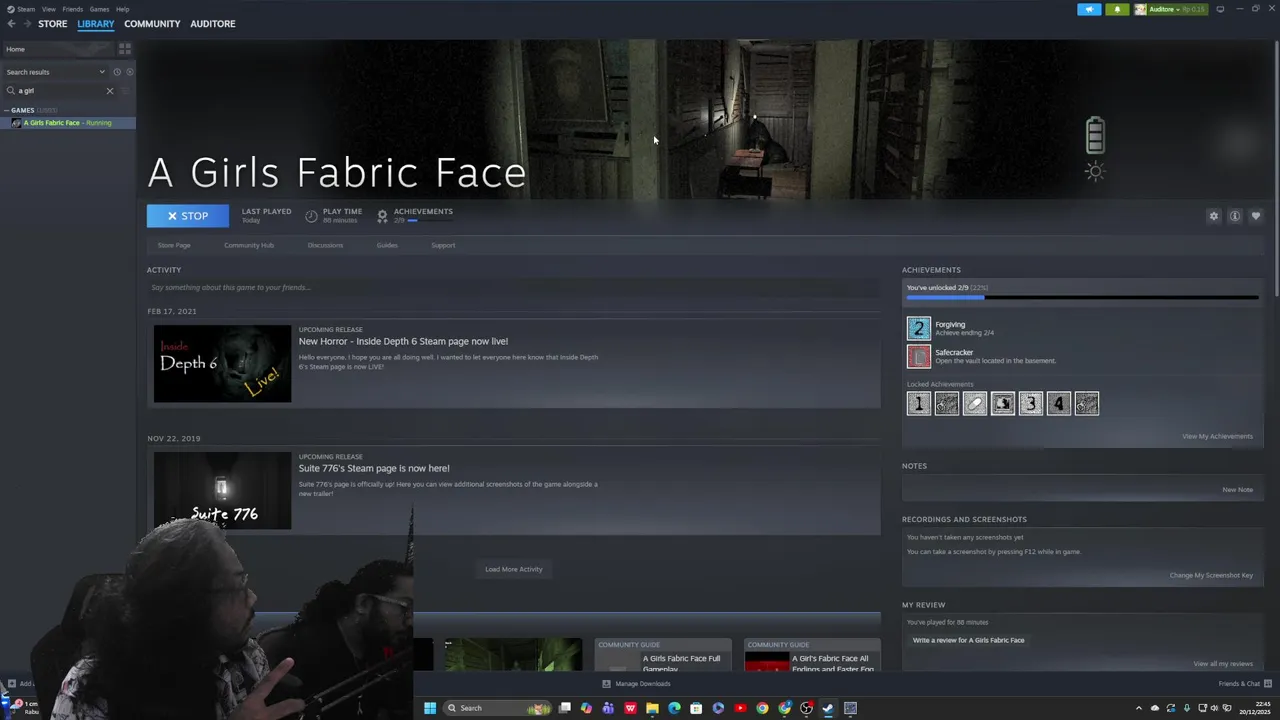This screenshot has height=720, width=1280.
Task: Click the activity 'Say something' input field
Action: (x=514, y=288)
